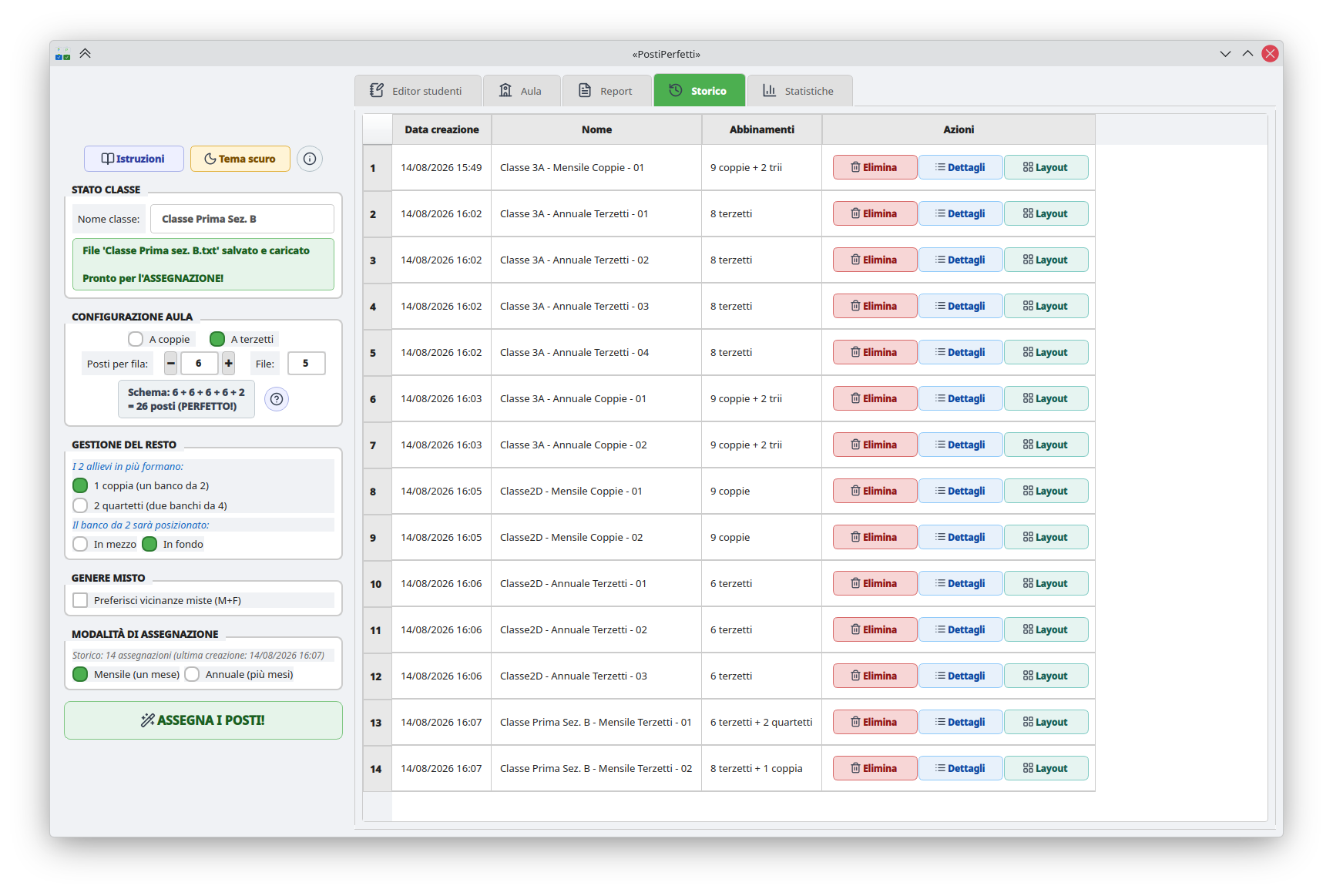Click the magic wand icon on Assegna i posti
The height and width of the screenshot is (896, 1333).
148,720
